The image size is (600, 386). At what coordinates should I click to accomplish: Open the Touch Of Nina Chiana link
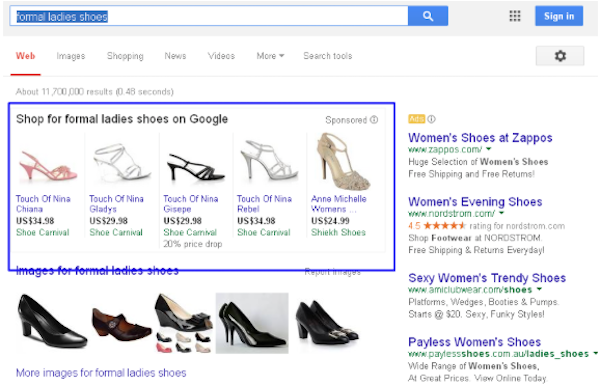pos(43,204)
